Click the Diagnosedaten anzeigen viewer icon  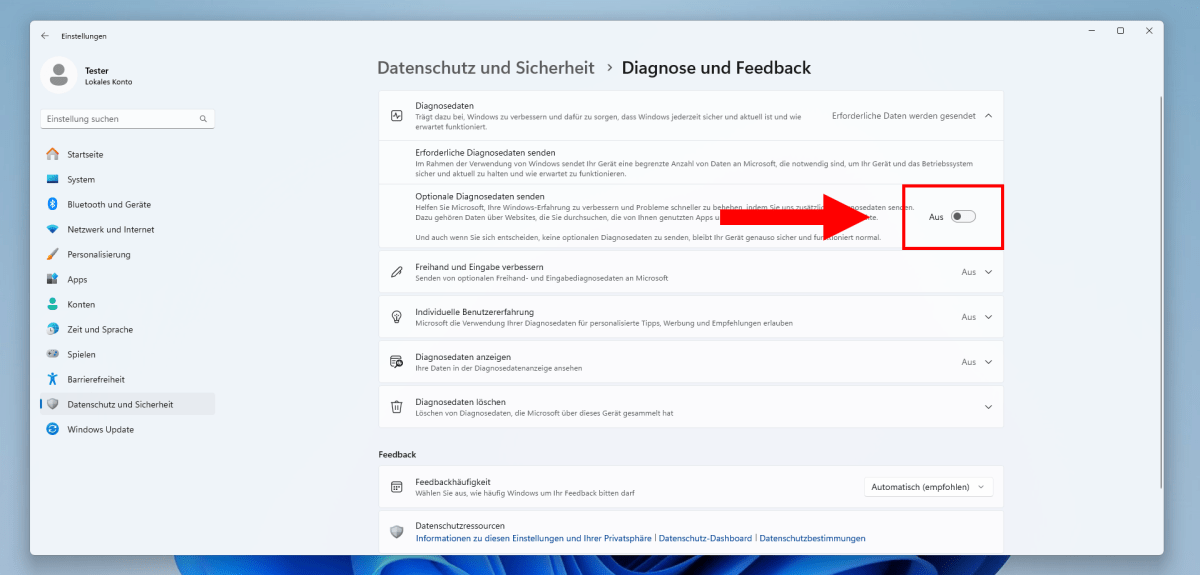397,362
